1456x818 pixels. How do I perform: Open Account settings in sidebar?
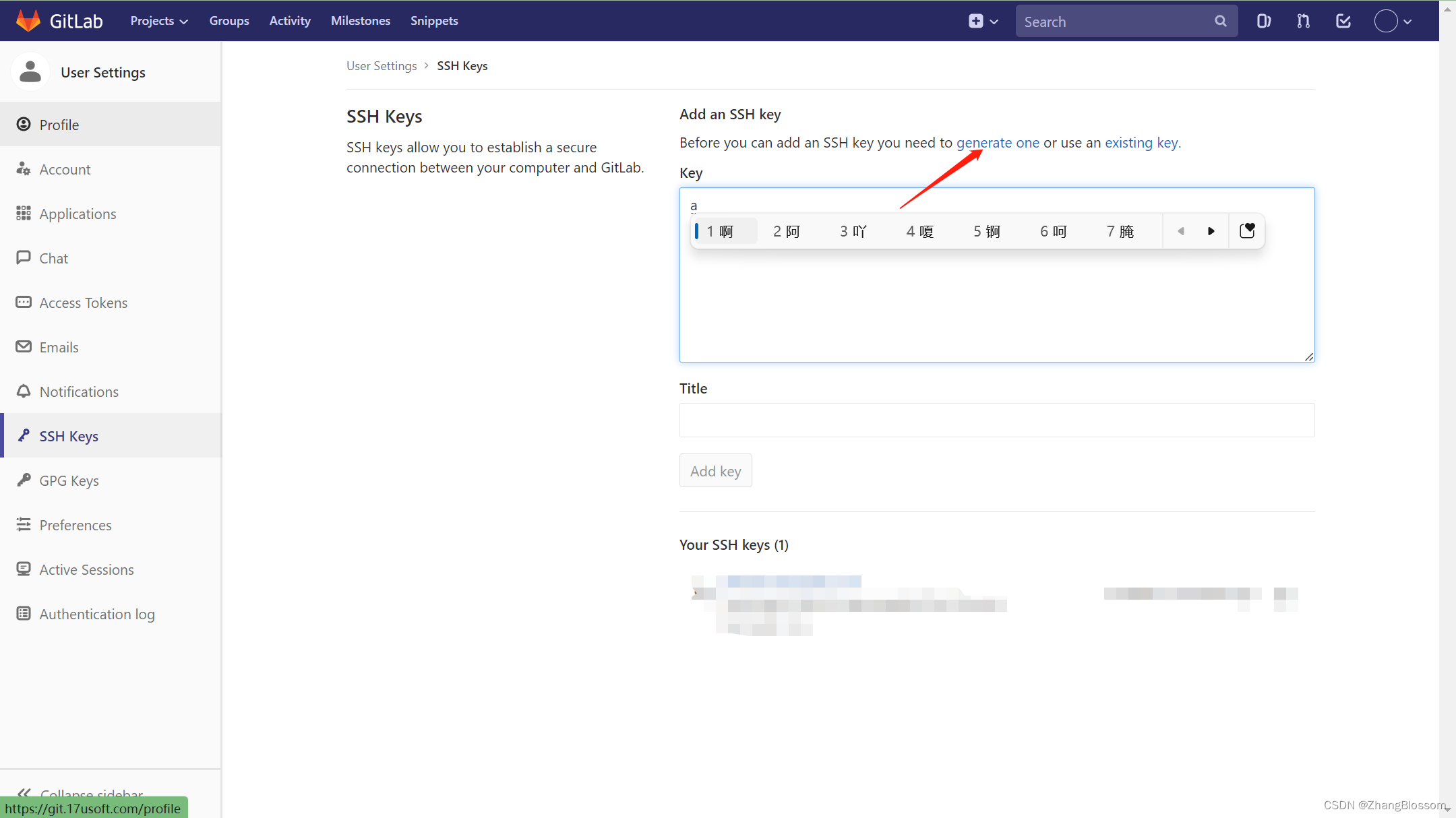[x=111, y=168]
